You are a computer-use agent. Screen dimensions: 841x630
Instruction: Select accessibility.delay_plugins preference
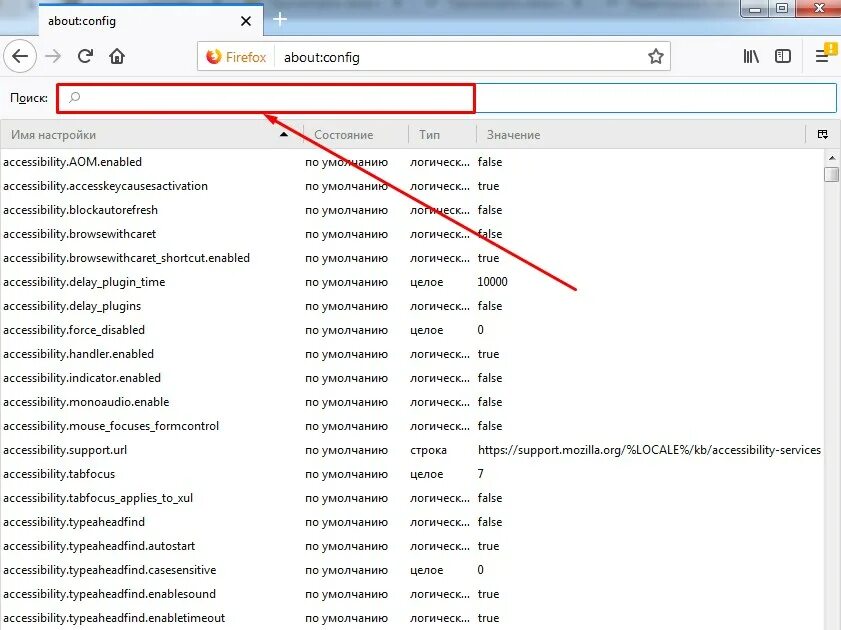[412, 306]
